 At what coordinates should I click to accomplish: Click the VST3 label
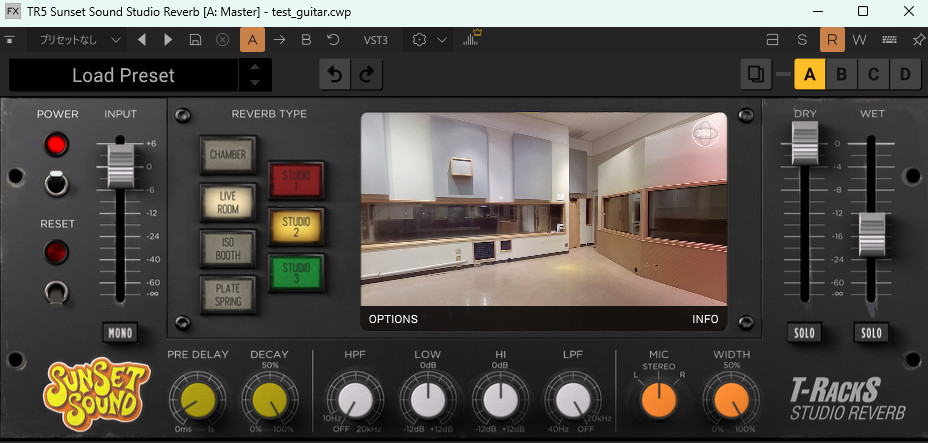click(x=375, y=40)
